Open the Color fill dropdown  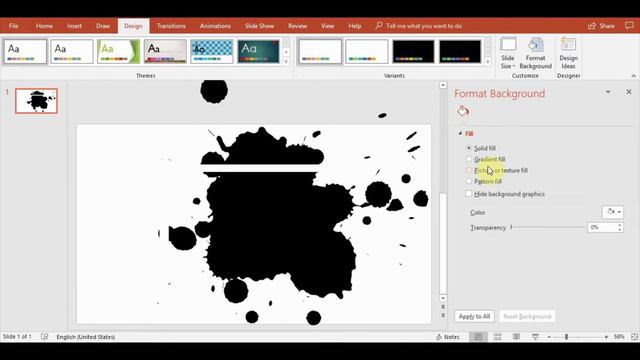pos(613,212)
